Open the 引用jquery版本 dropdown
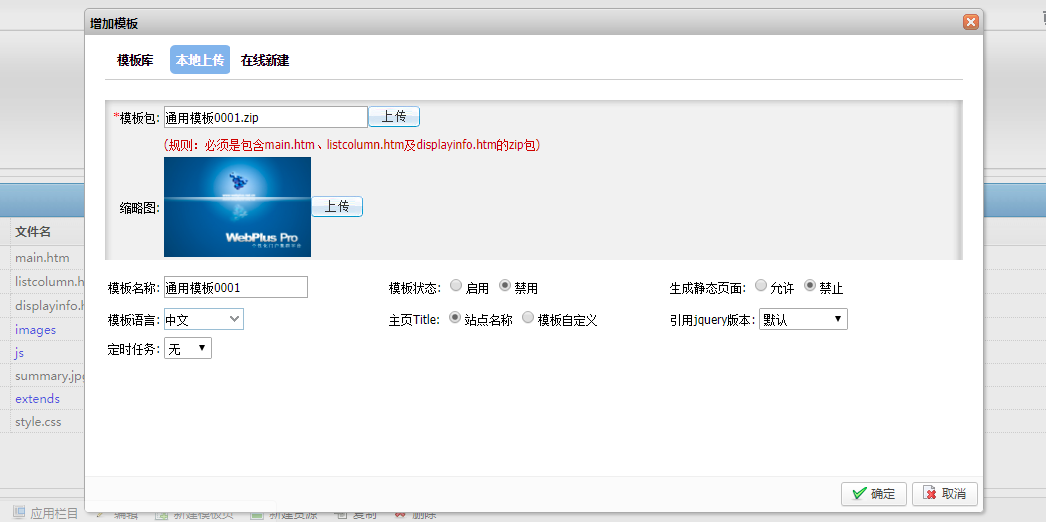 point(803,319)
